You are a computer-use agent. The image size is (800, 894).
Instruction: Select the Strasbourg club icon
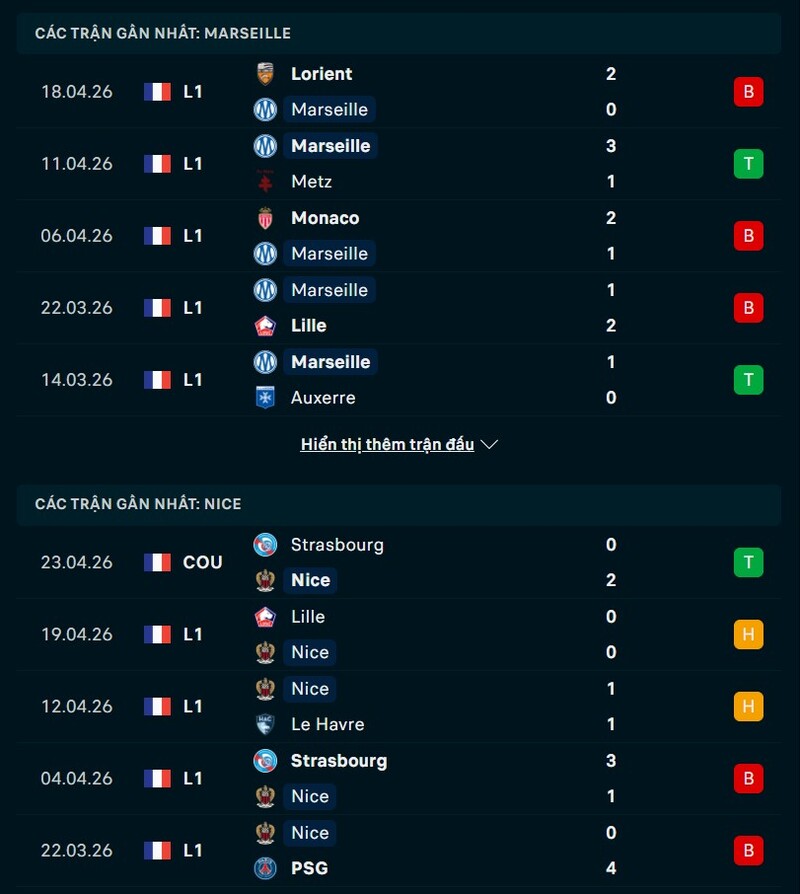[264, 545]
